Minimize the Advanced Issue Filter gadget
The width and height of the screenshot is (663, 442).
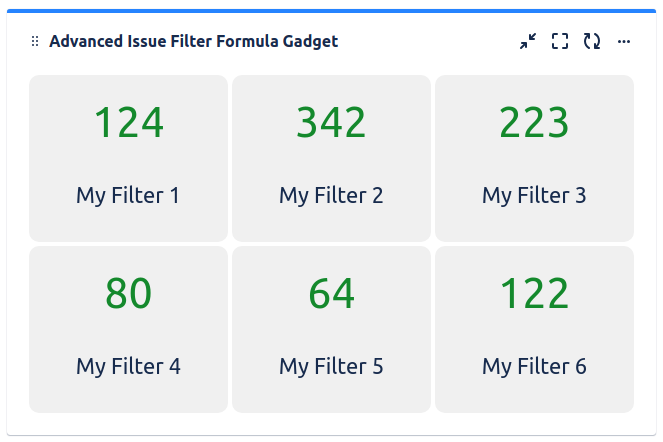[x=528, y=42]
